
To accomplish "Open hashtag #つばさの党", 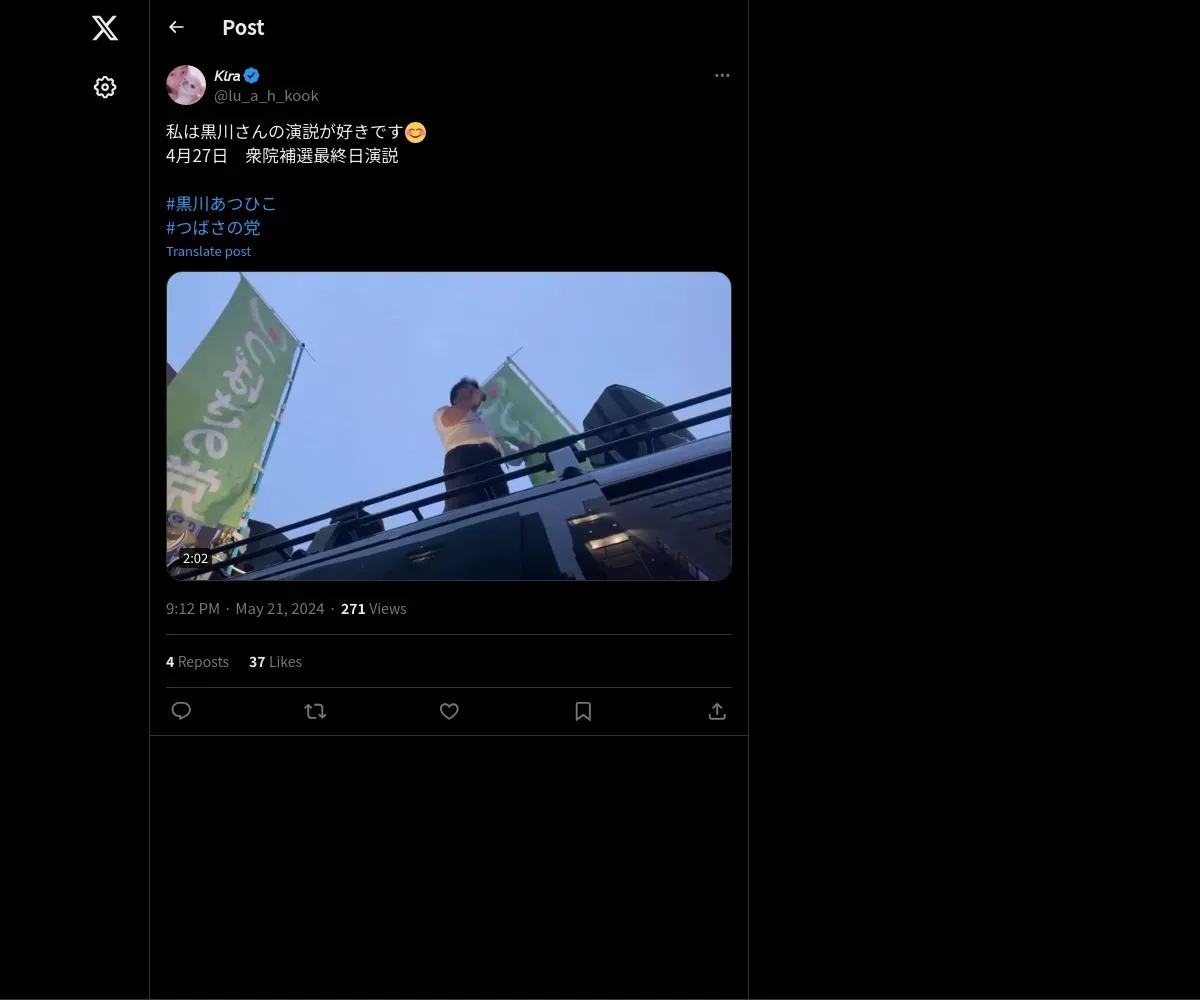I will coord(213,227).
